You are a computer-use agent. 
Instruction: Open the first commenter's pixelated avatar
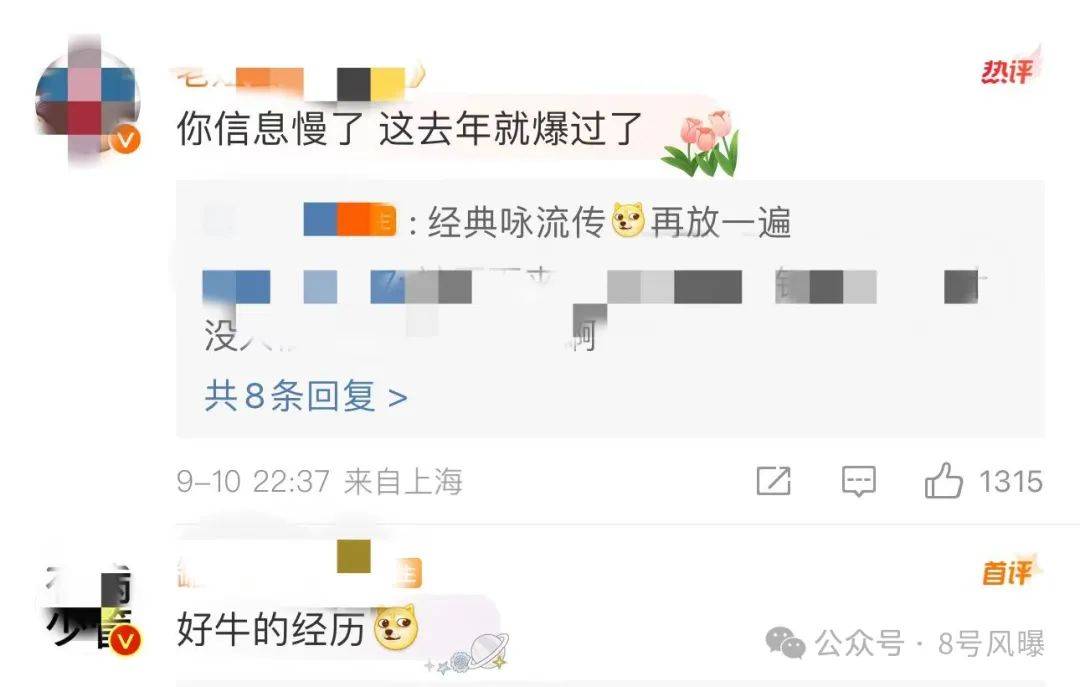87,102
